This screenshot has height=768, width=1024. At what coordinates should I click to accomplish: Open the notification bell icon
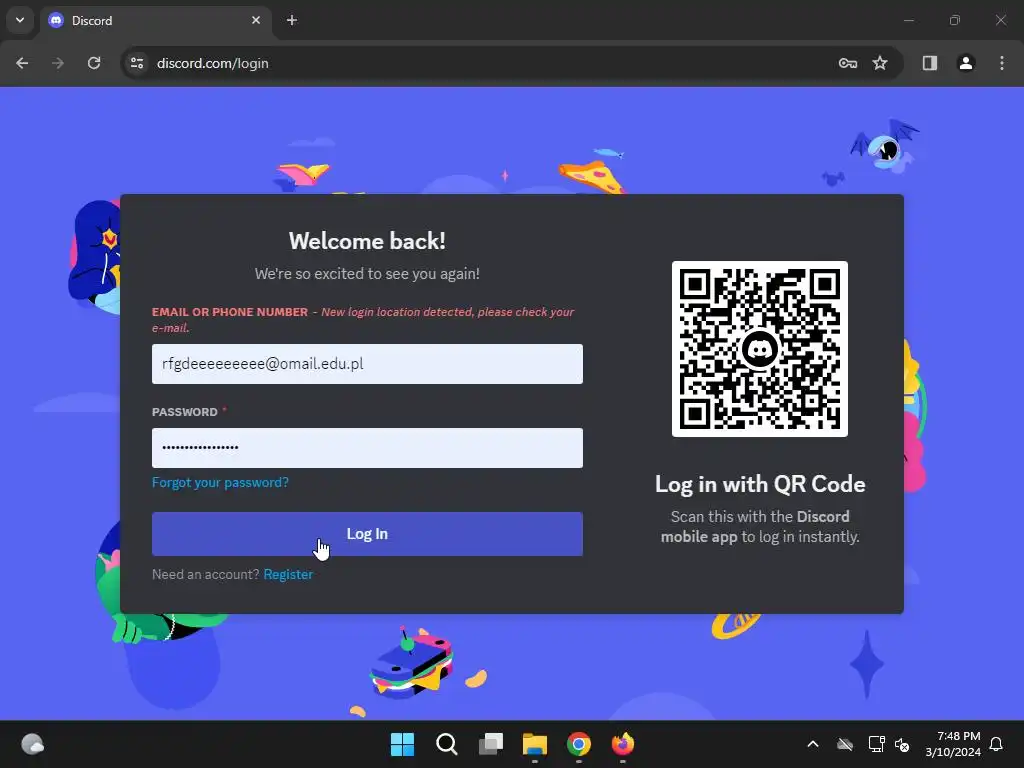(997, 744)
